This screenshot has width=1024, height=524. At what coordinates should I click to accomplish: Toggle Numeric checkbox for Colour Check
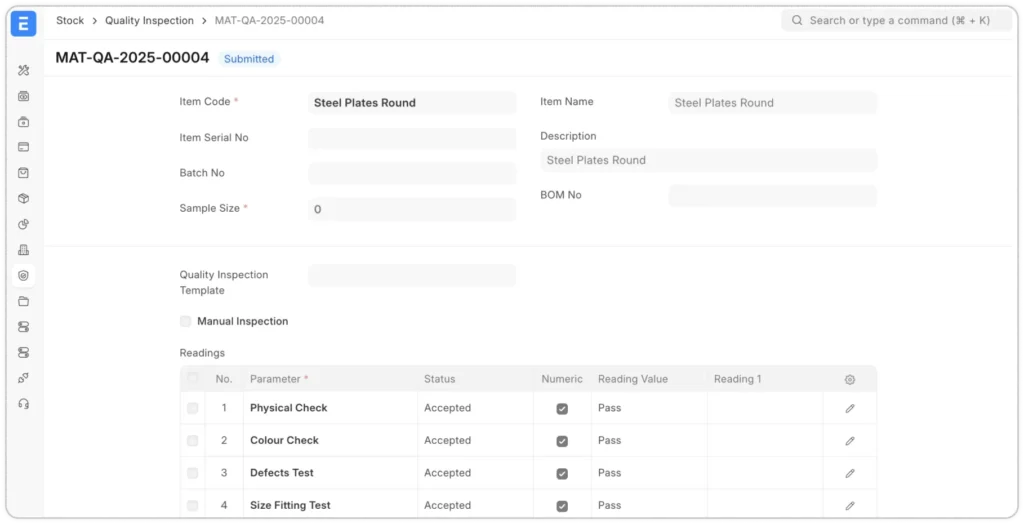tap(562, 441)
